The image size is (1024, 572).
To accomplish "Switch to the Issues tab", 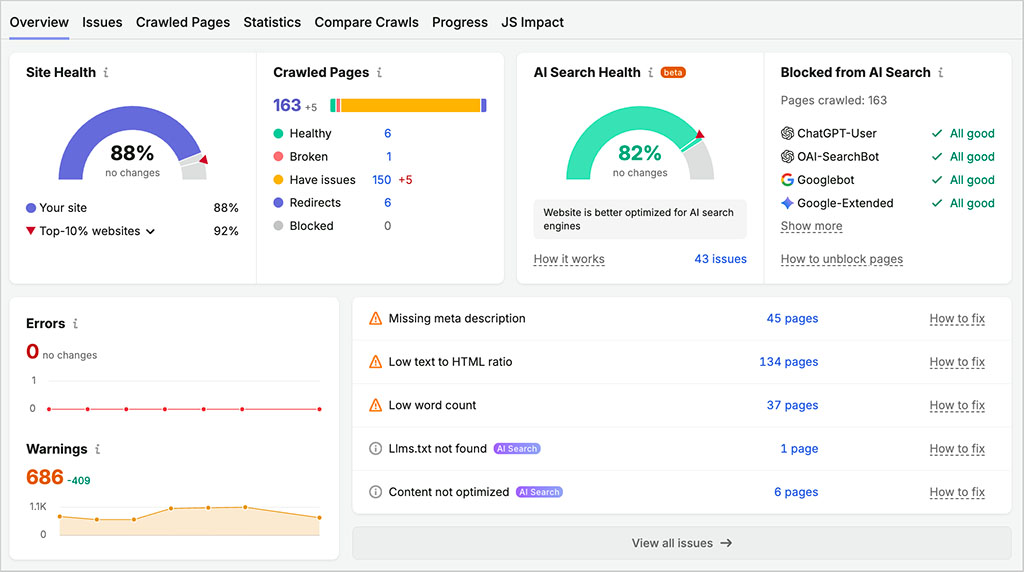I will pos(103,22).
